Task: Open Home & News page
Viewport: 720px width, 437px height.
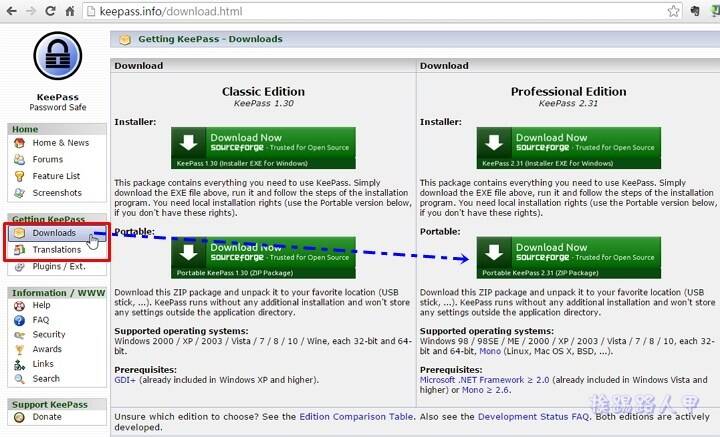Action: [x=61, y=143]
